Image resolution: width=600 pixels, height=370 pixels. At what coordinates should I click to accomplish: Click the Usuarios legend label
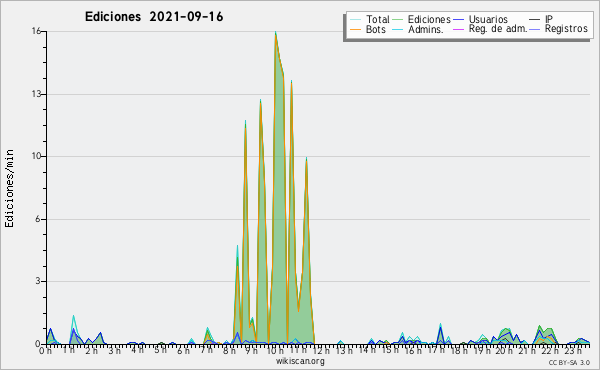point(488,19)
